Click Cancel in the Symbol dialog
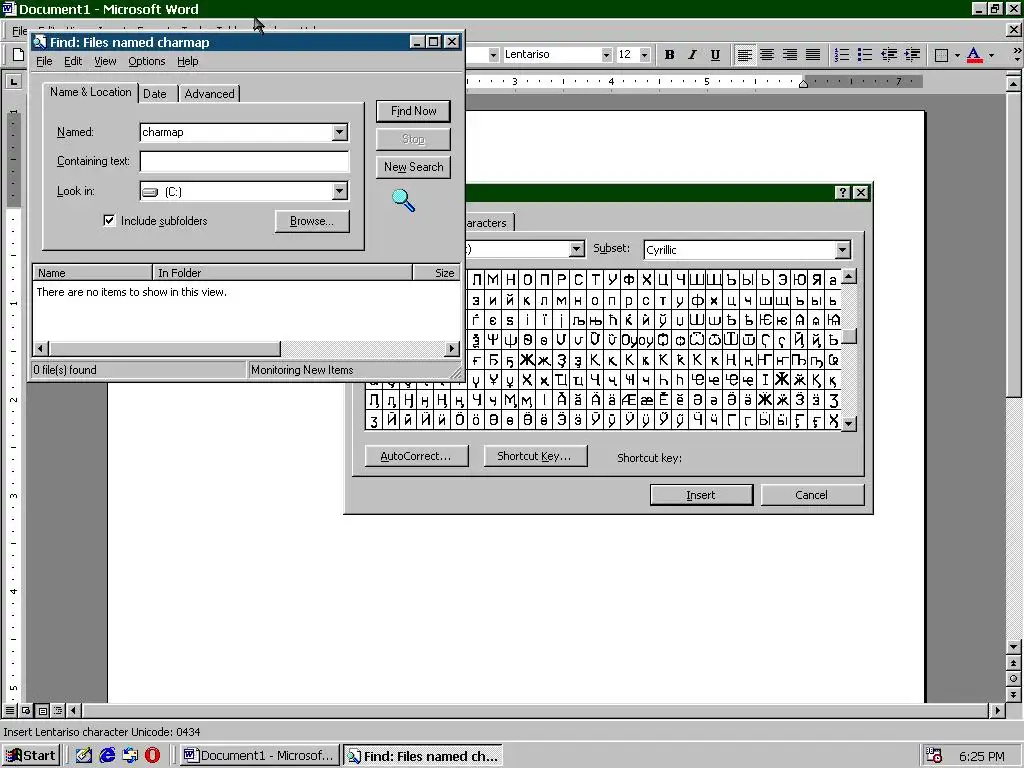This screenshot has height=768, width=1024. pyautogui.click(x=812, y=495)
